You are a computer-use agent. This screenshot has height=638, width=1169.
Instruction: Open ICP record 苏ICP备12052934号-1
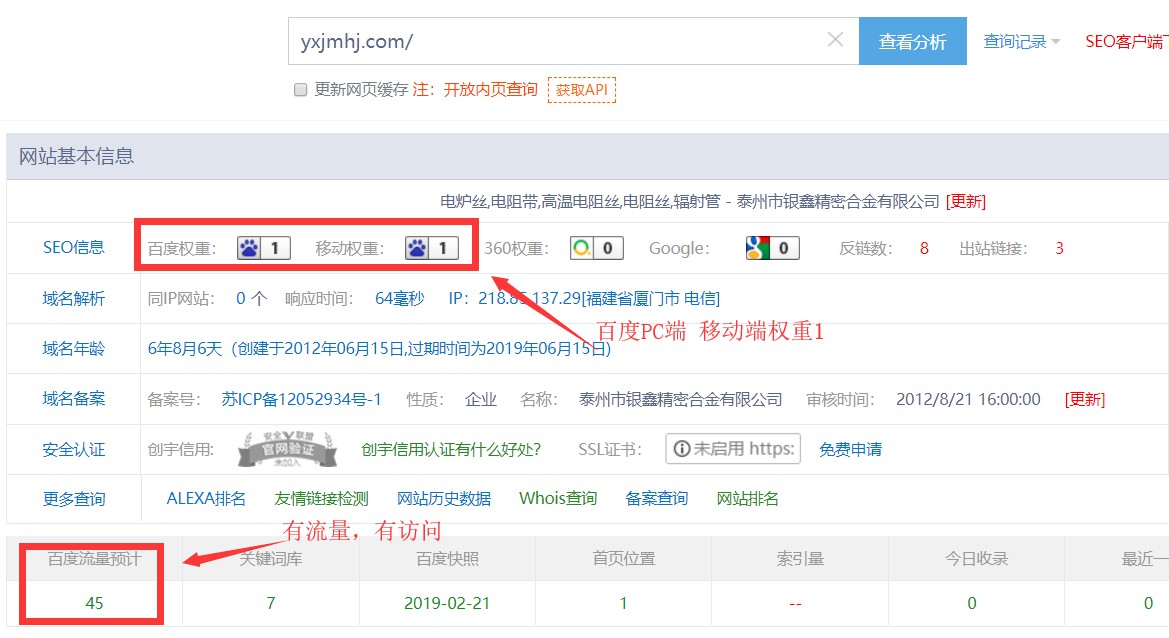(x=301, y=399)
